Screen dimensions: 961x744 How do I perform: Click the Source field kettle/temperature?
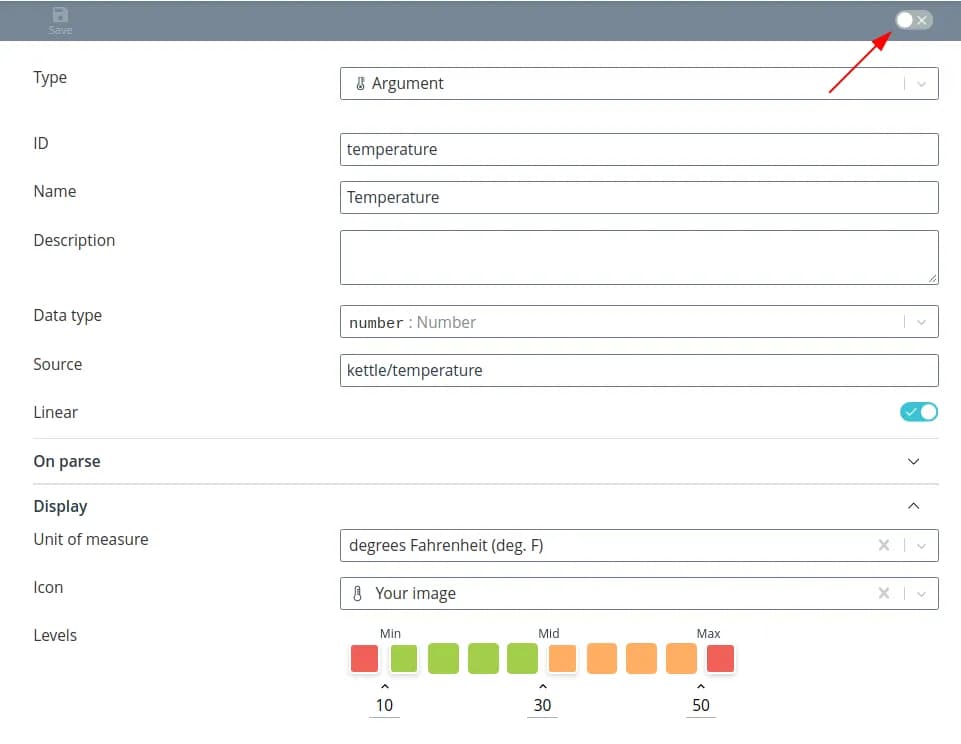click(638, 370)
